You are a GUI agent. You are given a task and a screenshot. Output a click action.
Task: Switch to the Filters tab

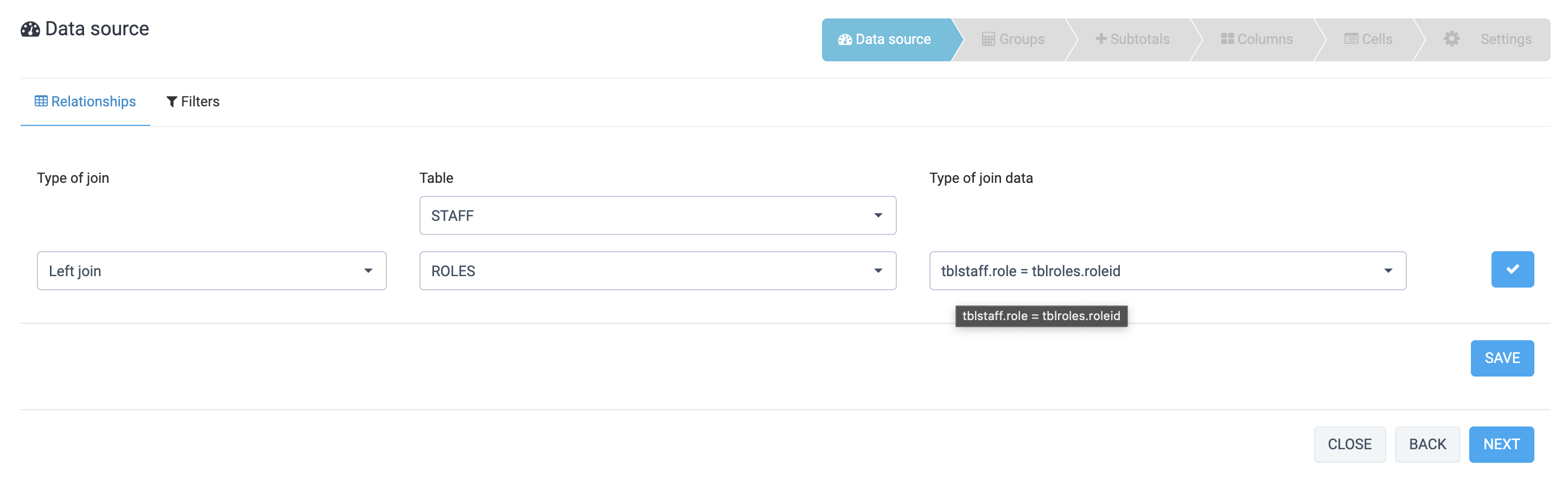tap(193, 101)
